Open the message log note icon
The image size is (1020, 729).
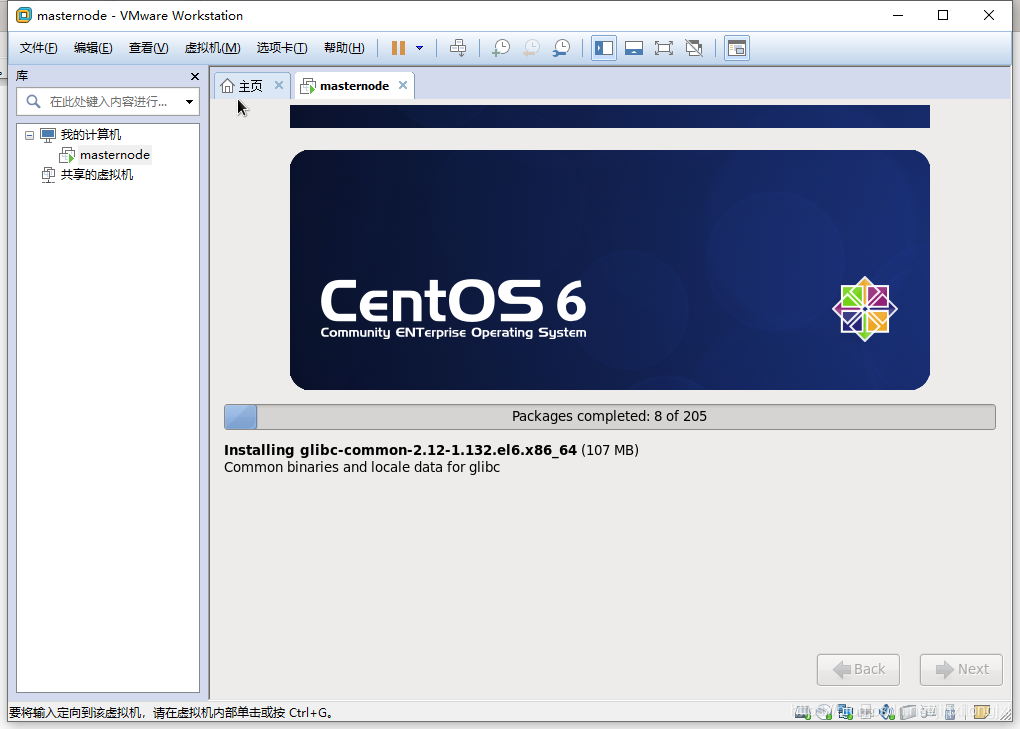point(982,712)
